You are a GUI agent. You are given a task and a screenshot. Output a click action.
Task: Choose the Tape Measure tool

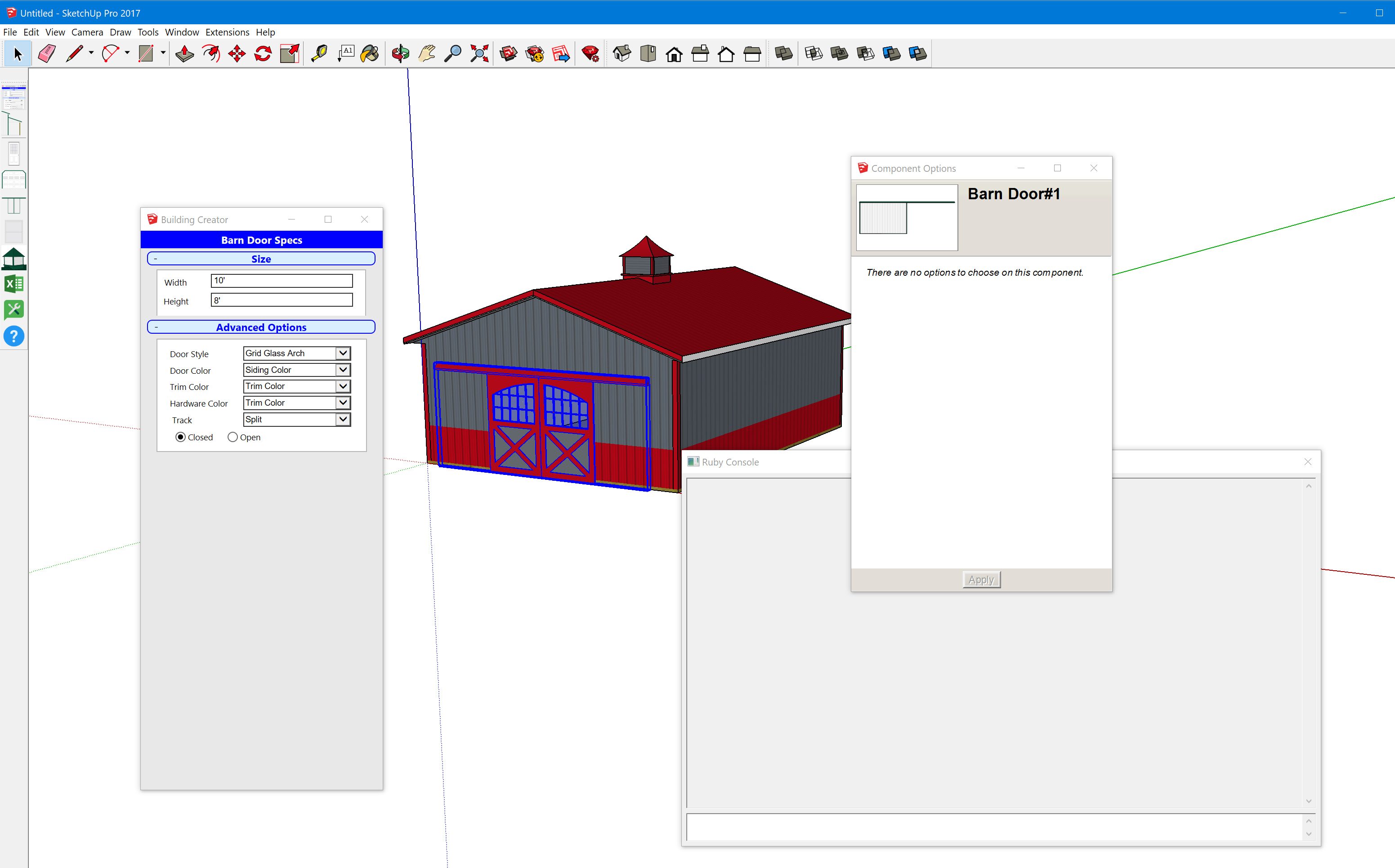click(x=318, y=54)
